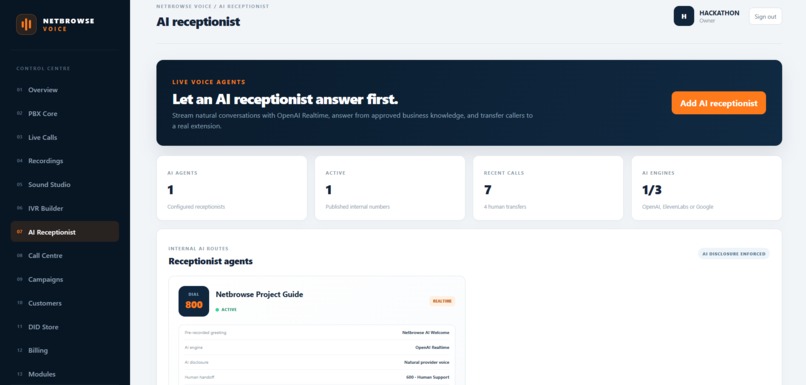Open the Customers page
Screen dimensions: 806x385
coord(65,303)
